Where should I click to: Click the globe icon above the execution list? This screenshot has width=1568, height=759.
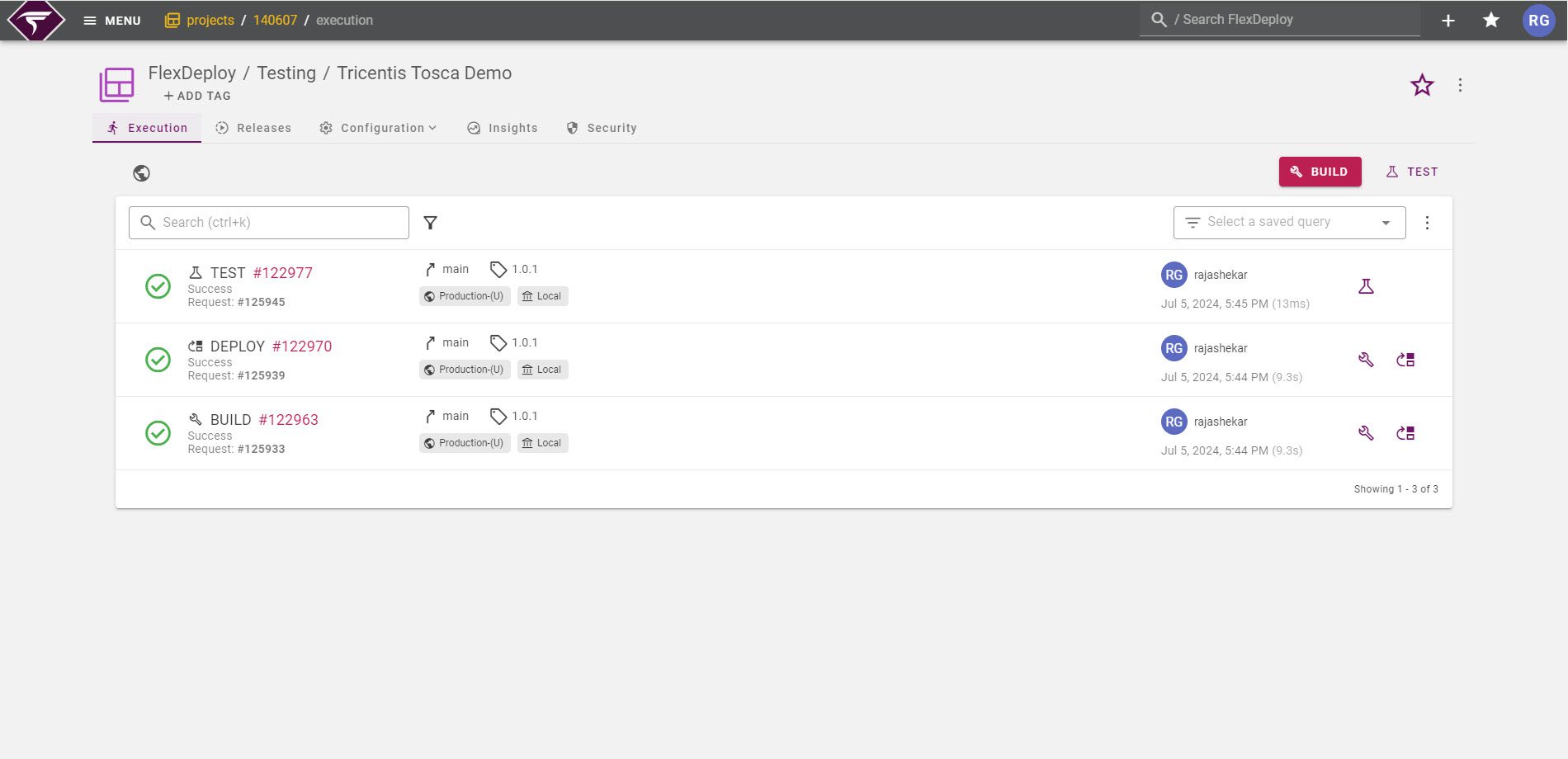[x=142, y=173]
